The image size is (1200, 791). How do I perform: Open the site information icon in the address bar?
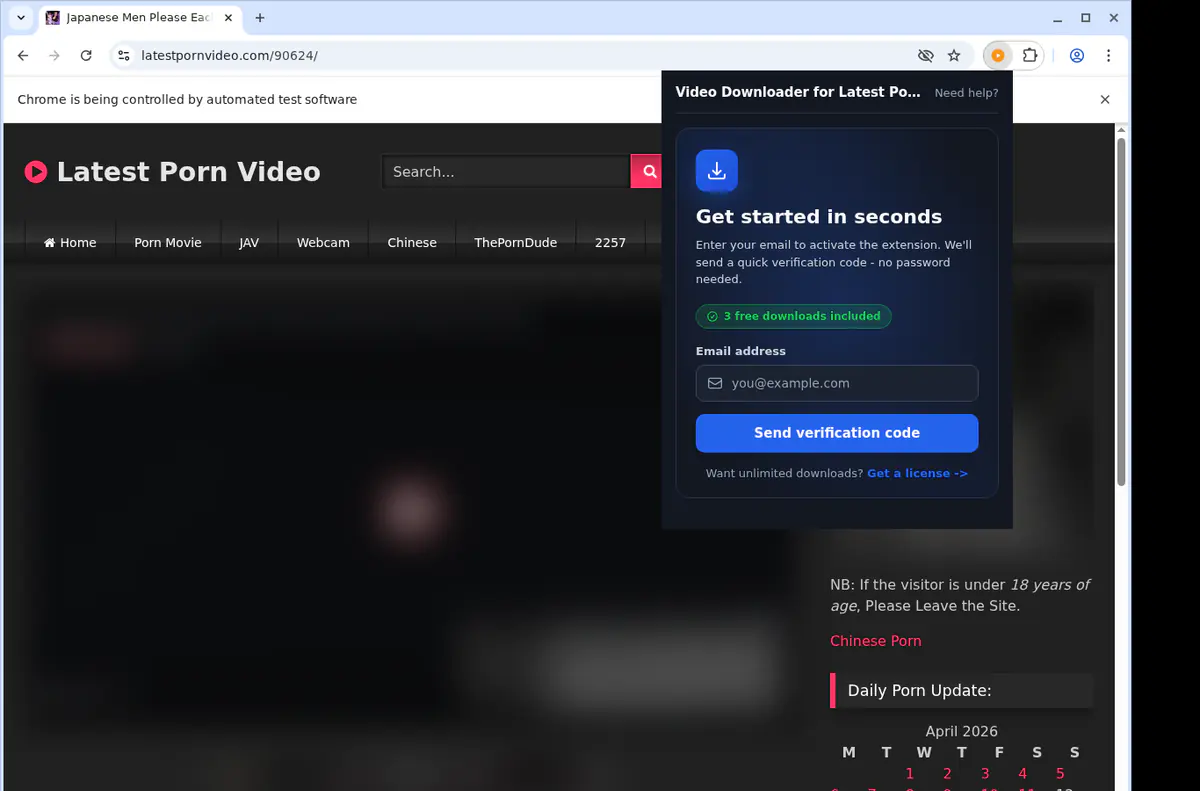tap(123, 56)
